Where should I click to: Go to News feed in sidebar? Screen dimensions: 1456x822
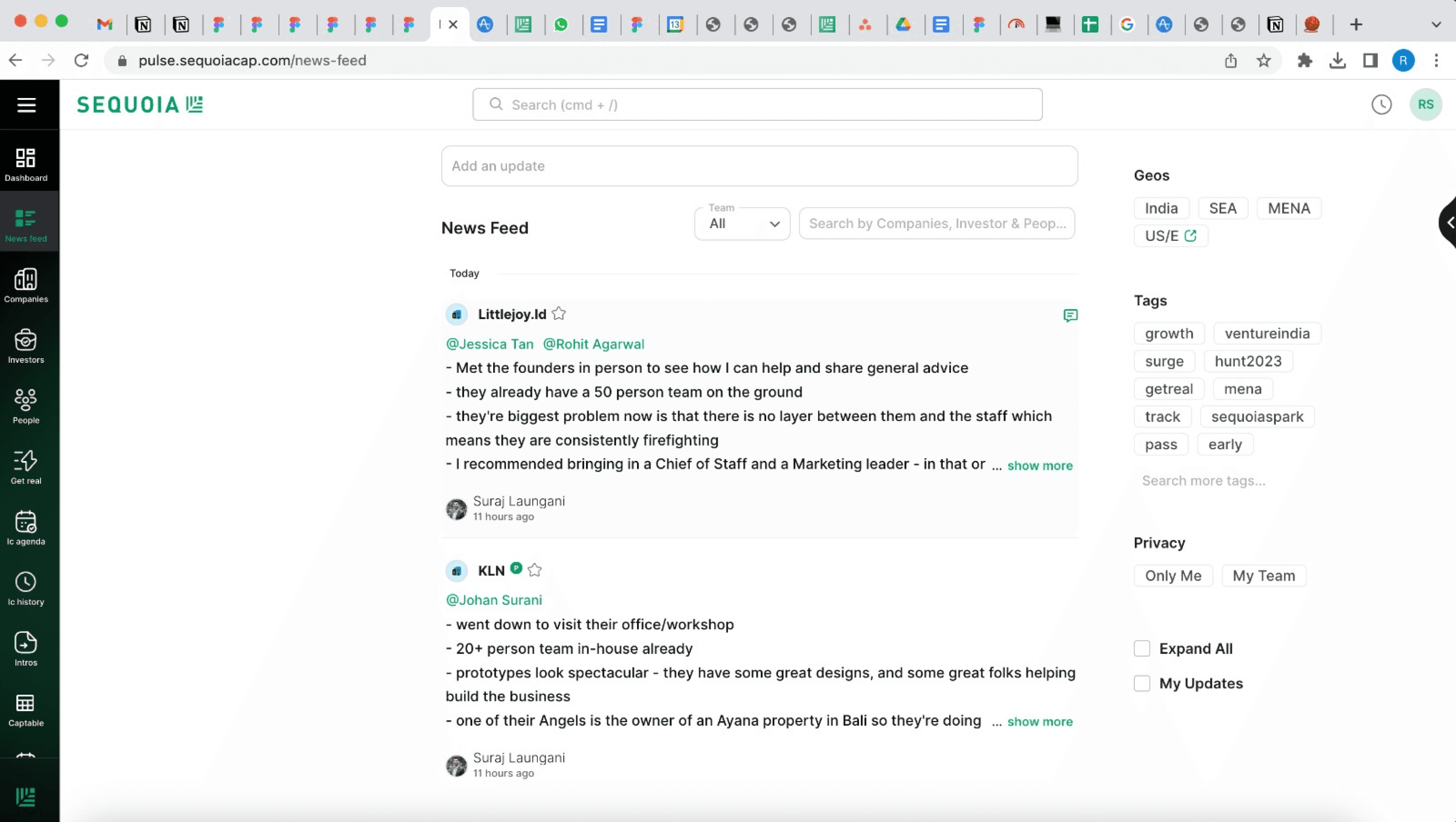tap(26, 225)
